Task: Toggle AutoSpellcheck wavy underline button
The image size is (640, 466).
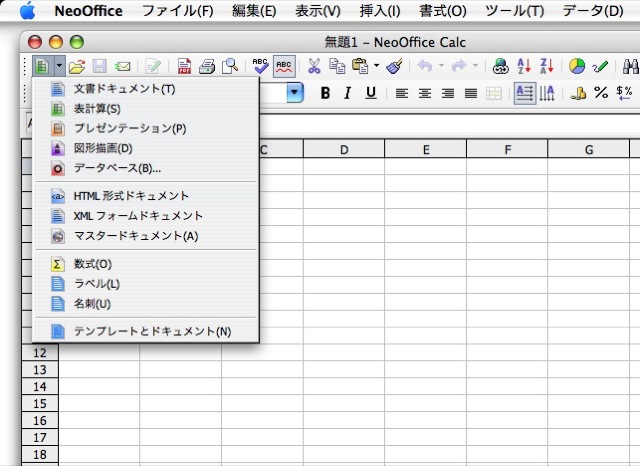Action: 284,67
